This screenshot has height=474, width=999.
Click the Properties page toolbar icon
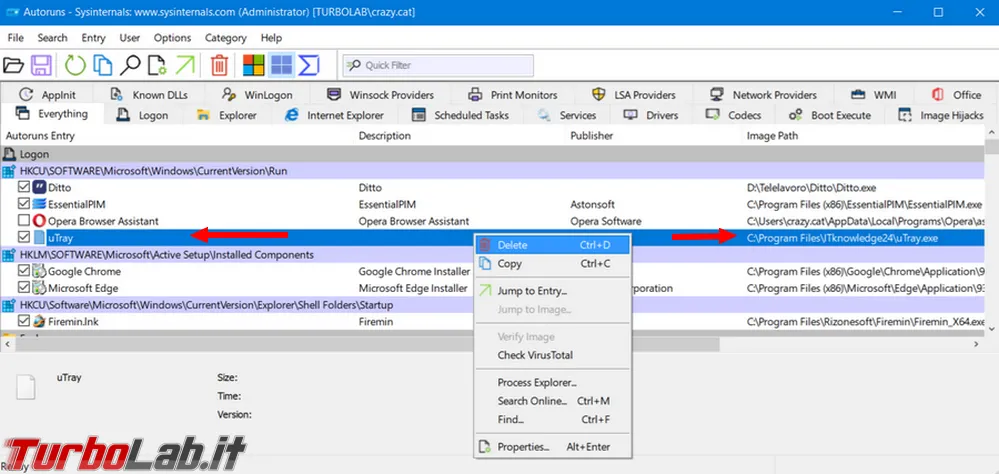pos(157,65)
